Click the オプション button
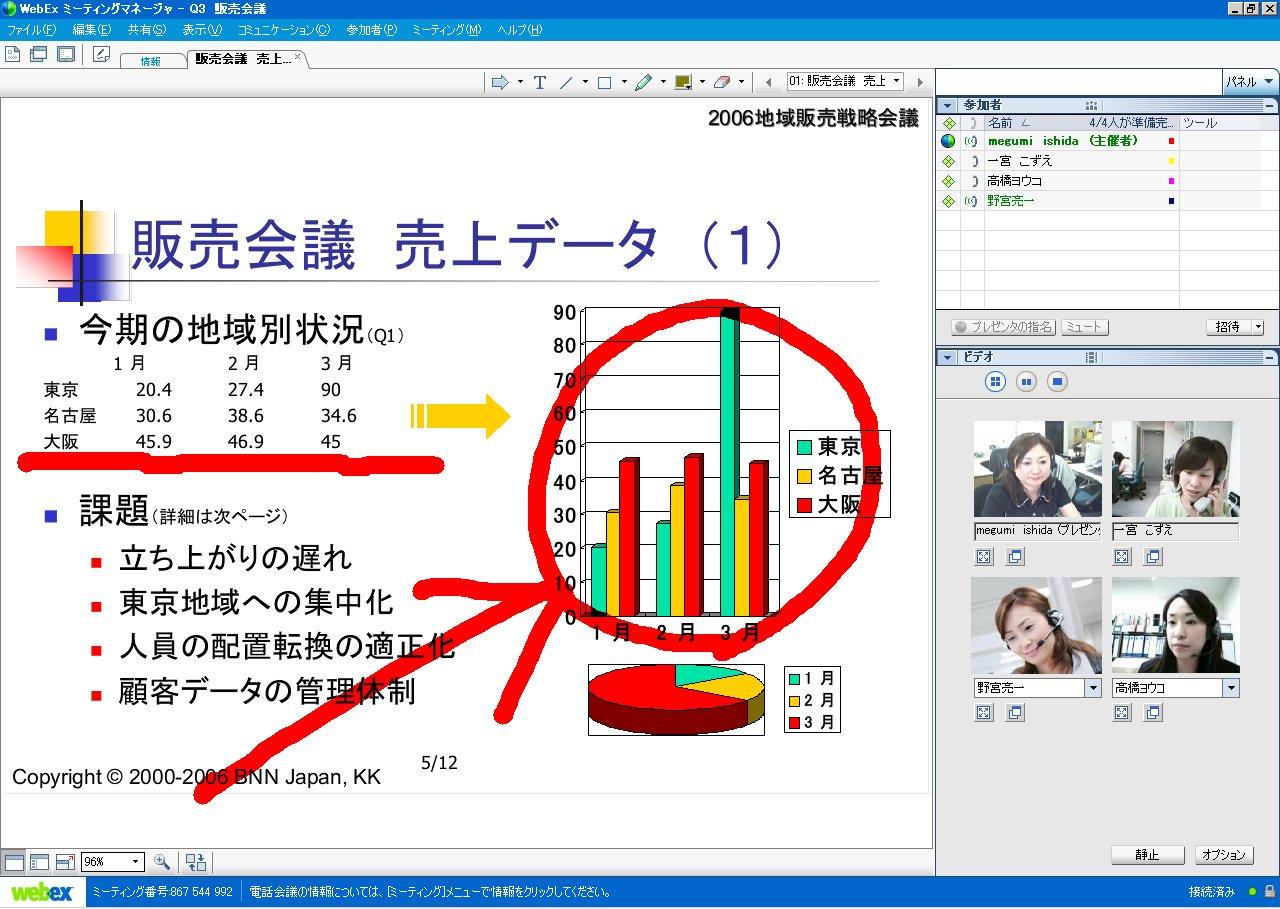The width and height of the screenshot is (1280, 909). (x=1223, y=855)
